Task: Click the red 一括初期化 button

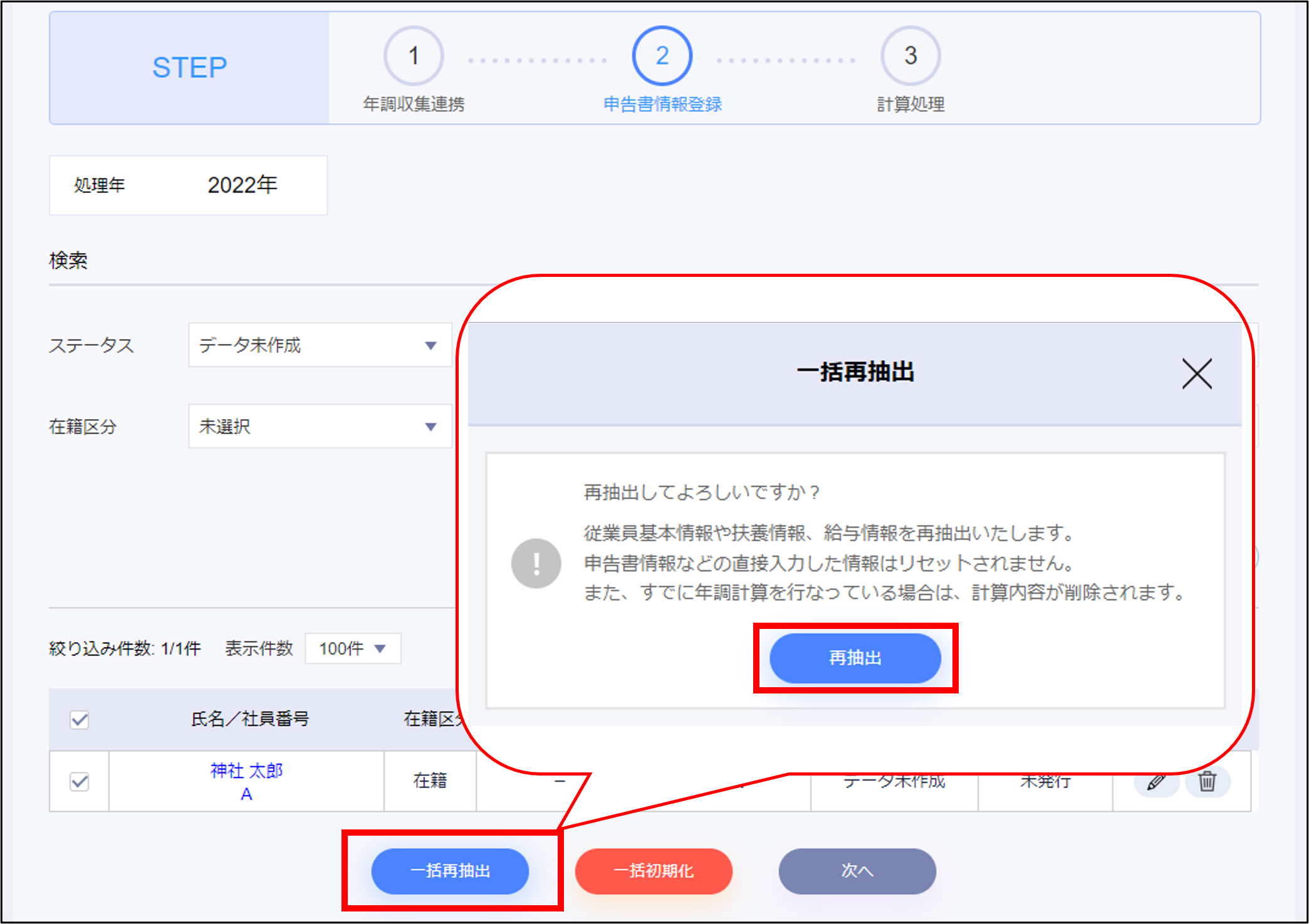Action: coord(654,871)
